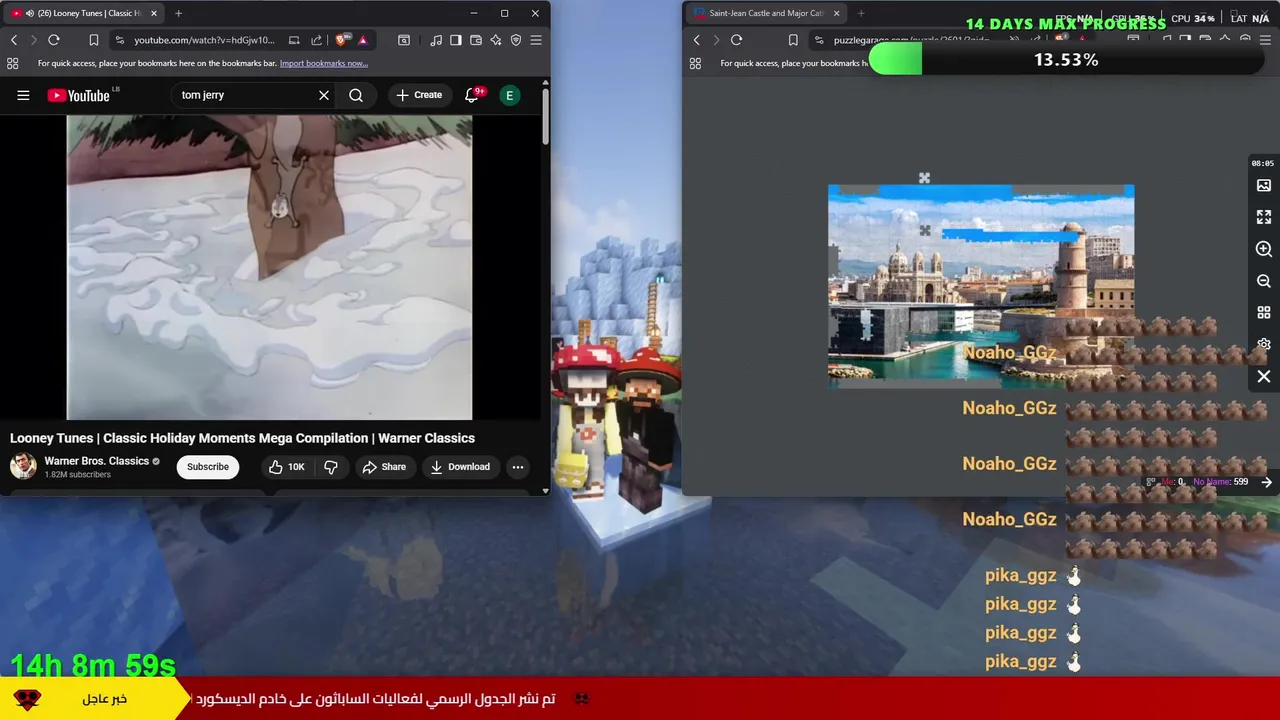Mute the Looney Tunes tab audio icon

[29, 13]
